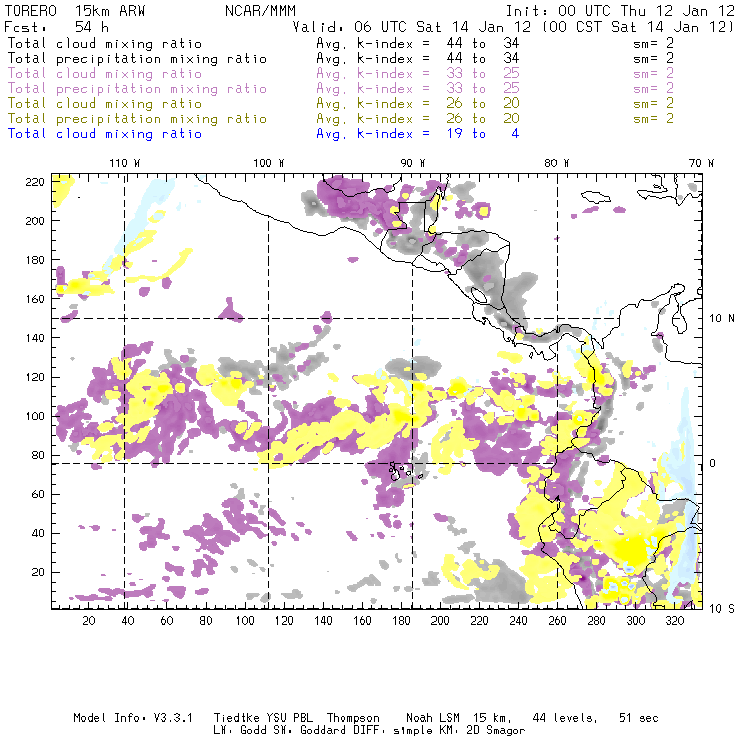This screenshot has width=740, height=740.
Task: Click the '260' tick on the horizontal axis
Action: (x=557, y=621)
